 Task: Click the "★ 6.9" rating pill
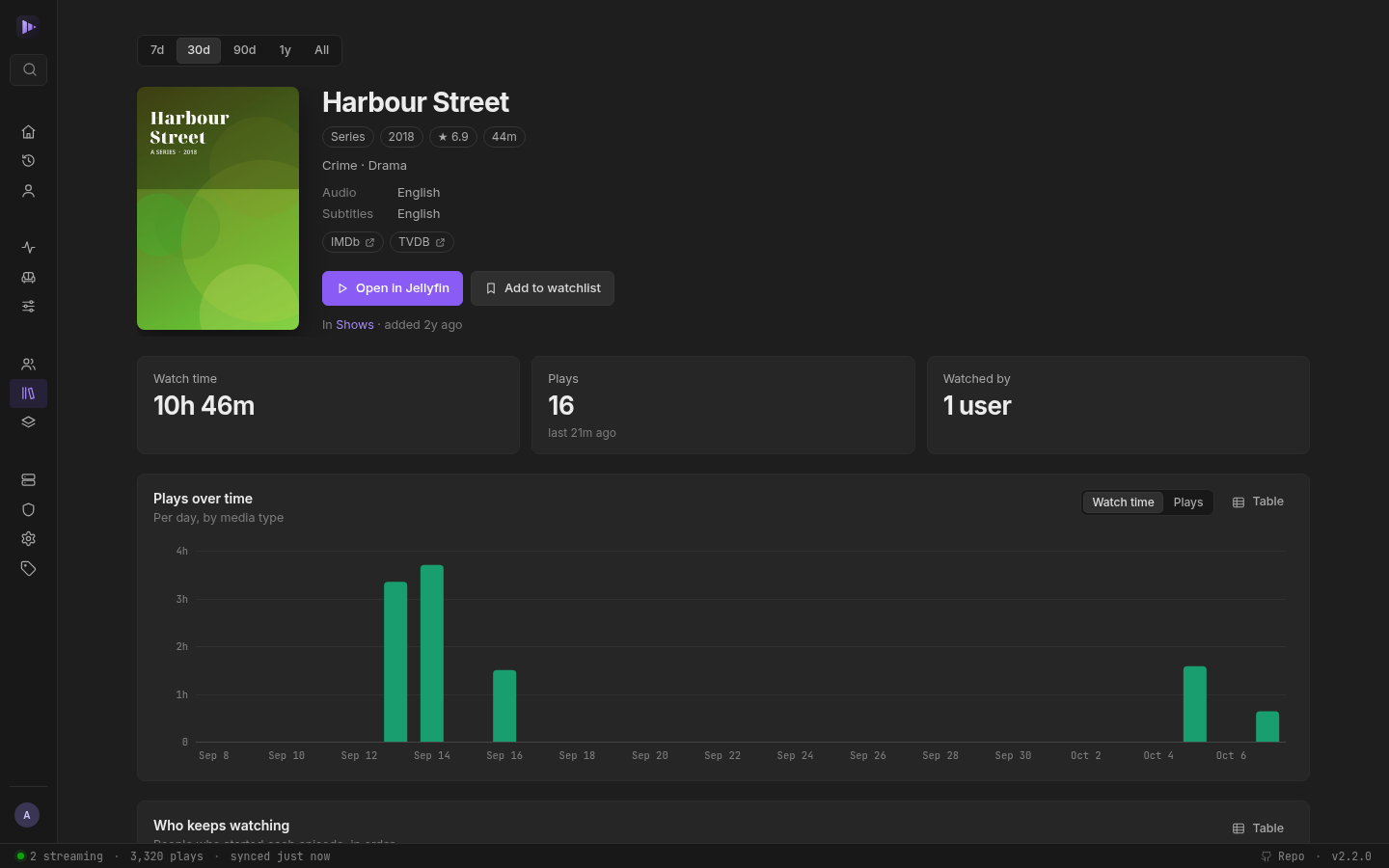point(453,137)
